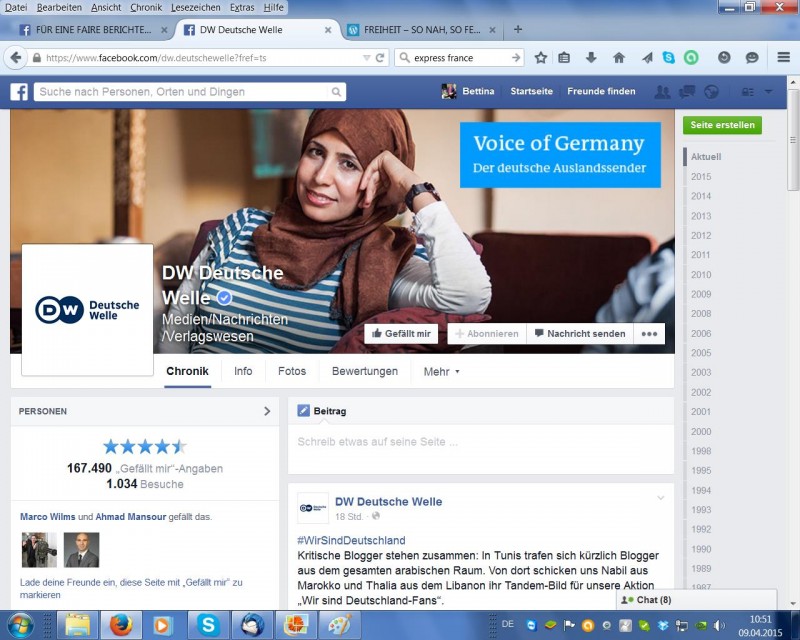Open Facebook notifications globe icon

711,92
